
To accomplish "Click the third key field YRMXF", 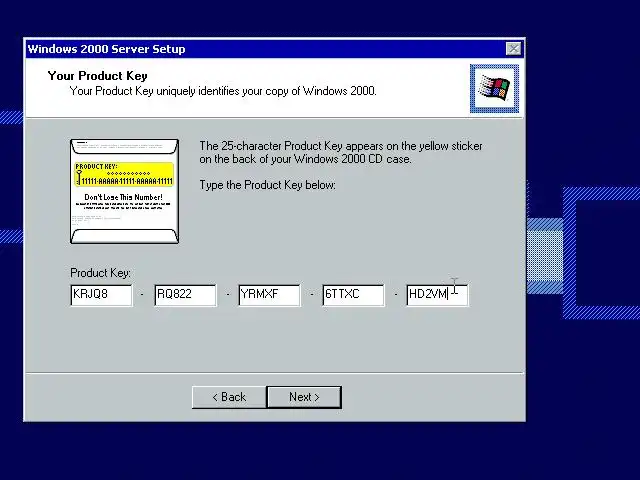I will [x=269, y=295].
